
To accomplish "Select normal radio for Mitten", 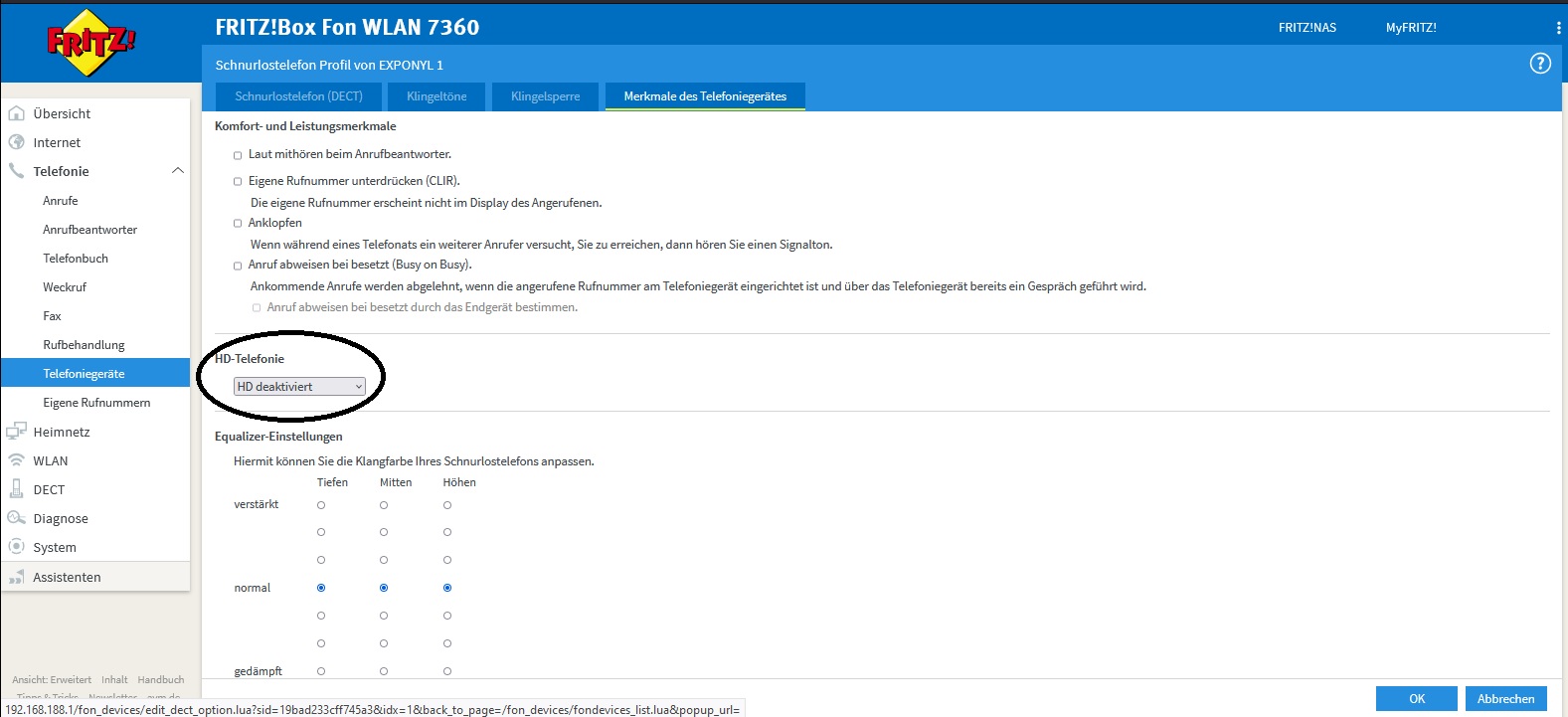I will [384, 588].
